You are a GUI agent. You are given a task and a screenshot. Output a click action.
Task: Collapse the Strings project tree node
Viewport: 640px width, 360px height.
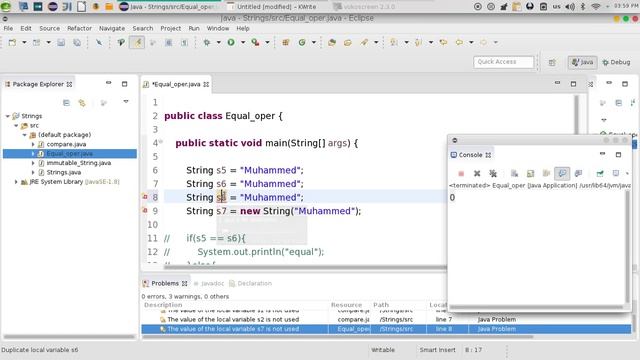(x=7, y=116)
